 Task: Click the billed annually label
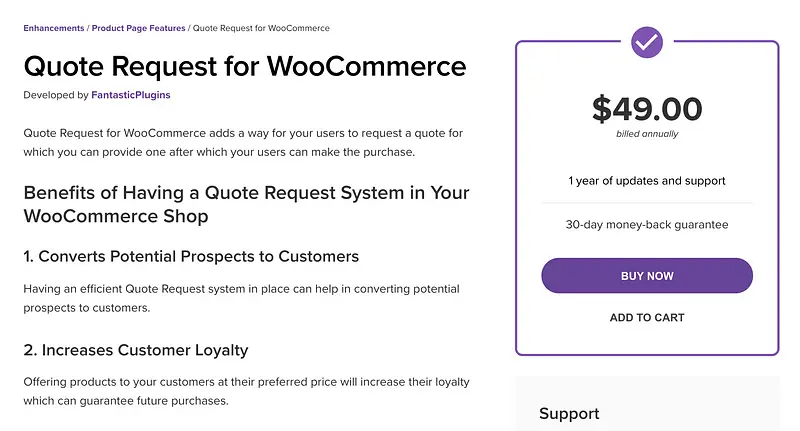[x=647, y=134]
